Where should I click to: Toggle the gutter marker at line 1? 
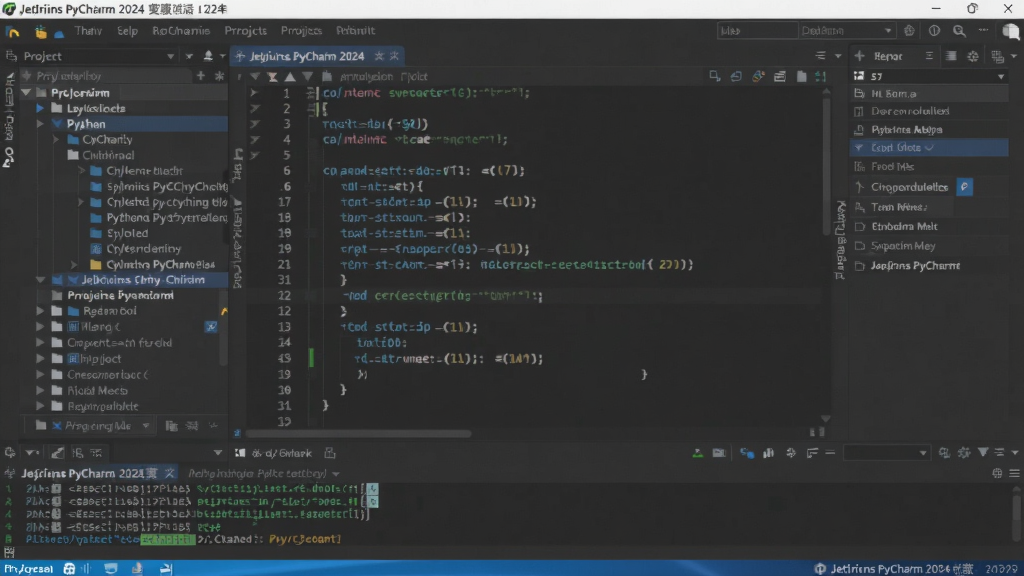(254, 93)
